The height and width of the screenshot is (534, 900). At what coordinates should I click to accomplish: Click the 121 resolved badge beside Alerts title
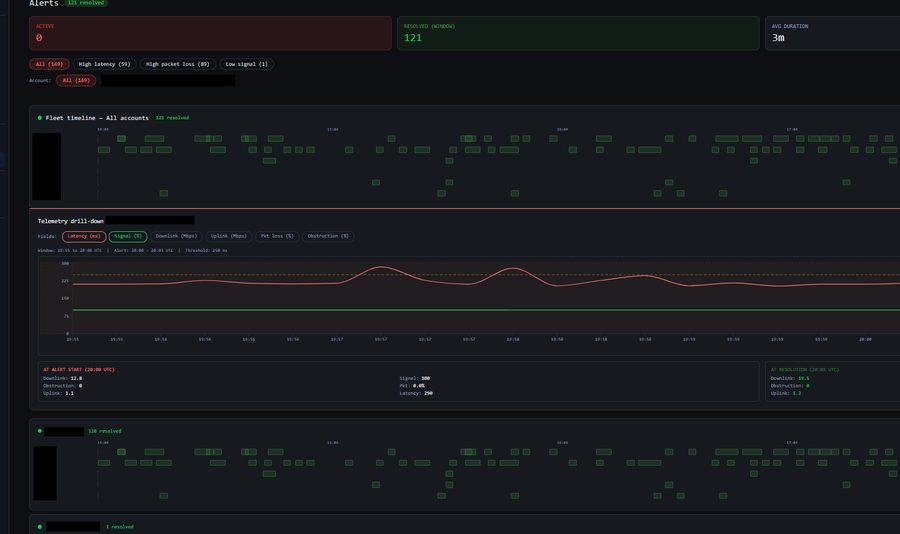click(86, 3)
